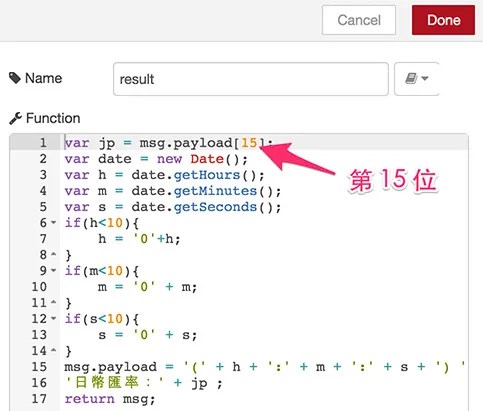Click the Name input field containing result
Viewport: 483px width, 411px height.
tap(251, 79)
